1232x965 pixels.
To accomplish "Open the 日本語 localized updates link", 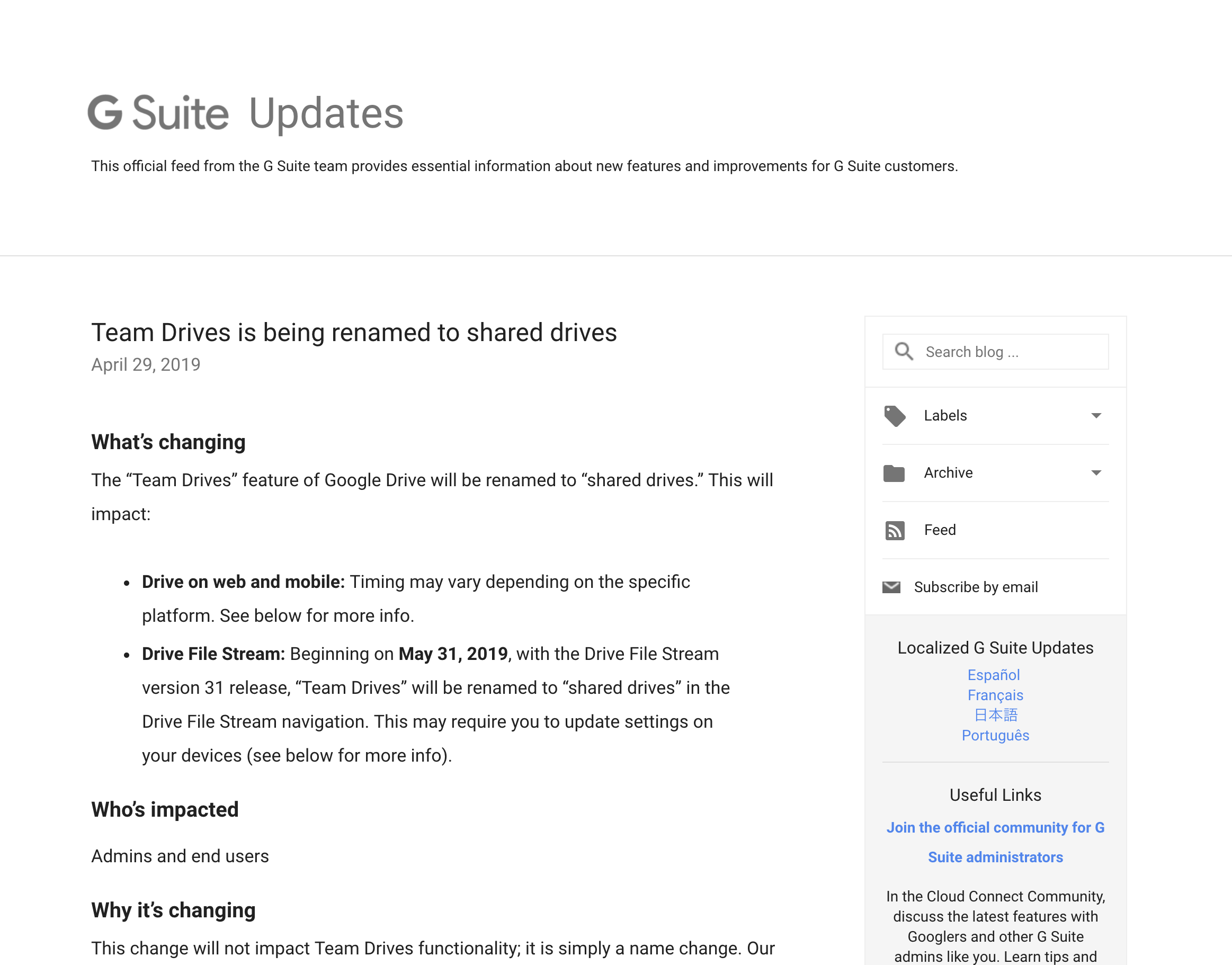I will (x=996, y=715).
